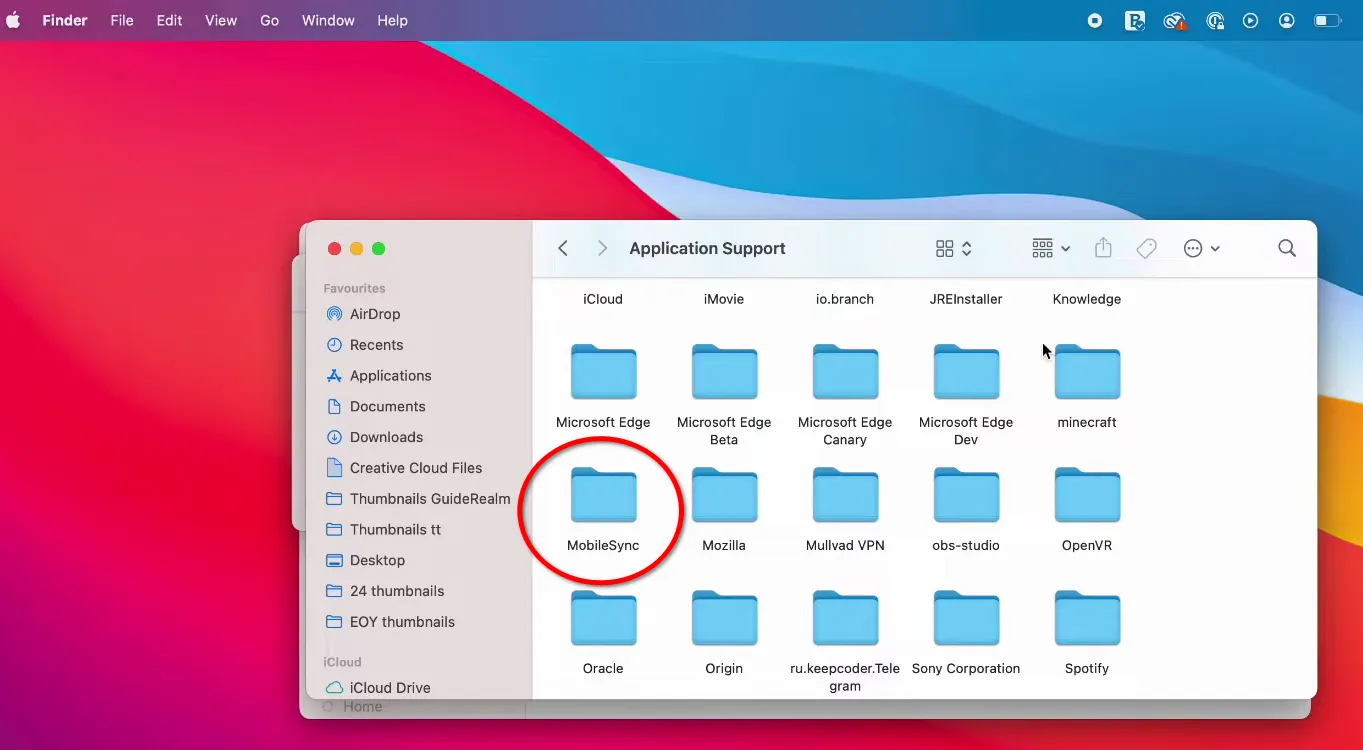Open Finder search magnifier

(x=1287, y=248)
